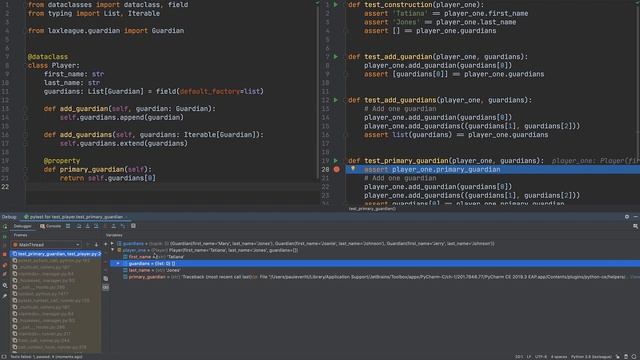Fold the primary_guardian property method
The height and width of the screenshot is (360, 640).
(x=25, y=169)
